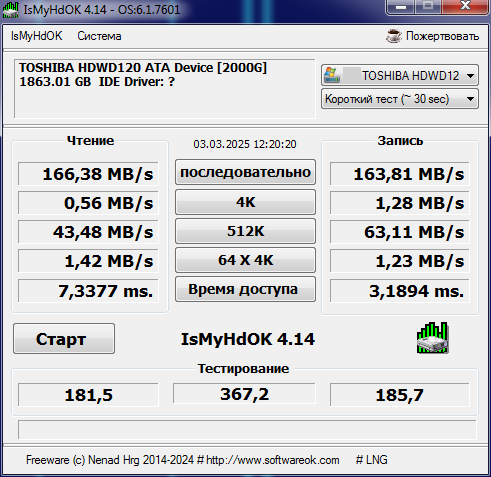Click the Время доступа button

[x=245, y=289]
